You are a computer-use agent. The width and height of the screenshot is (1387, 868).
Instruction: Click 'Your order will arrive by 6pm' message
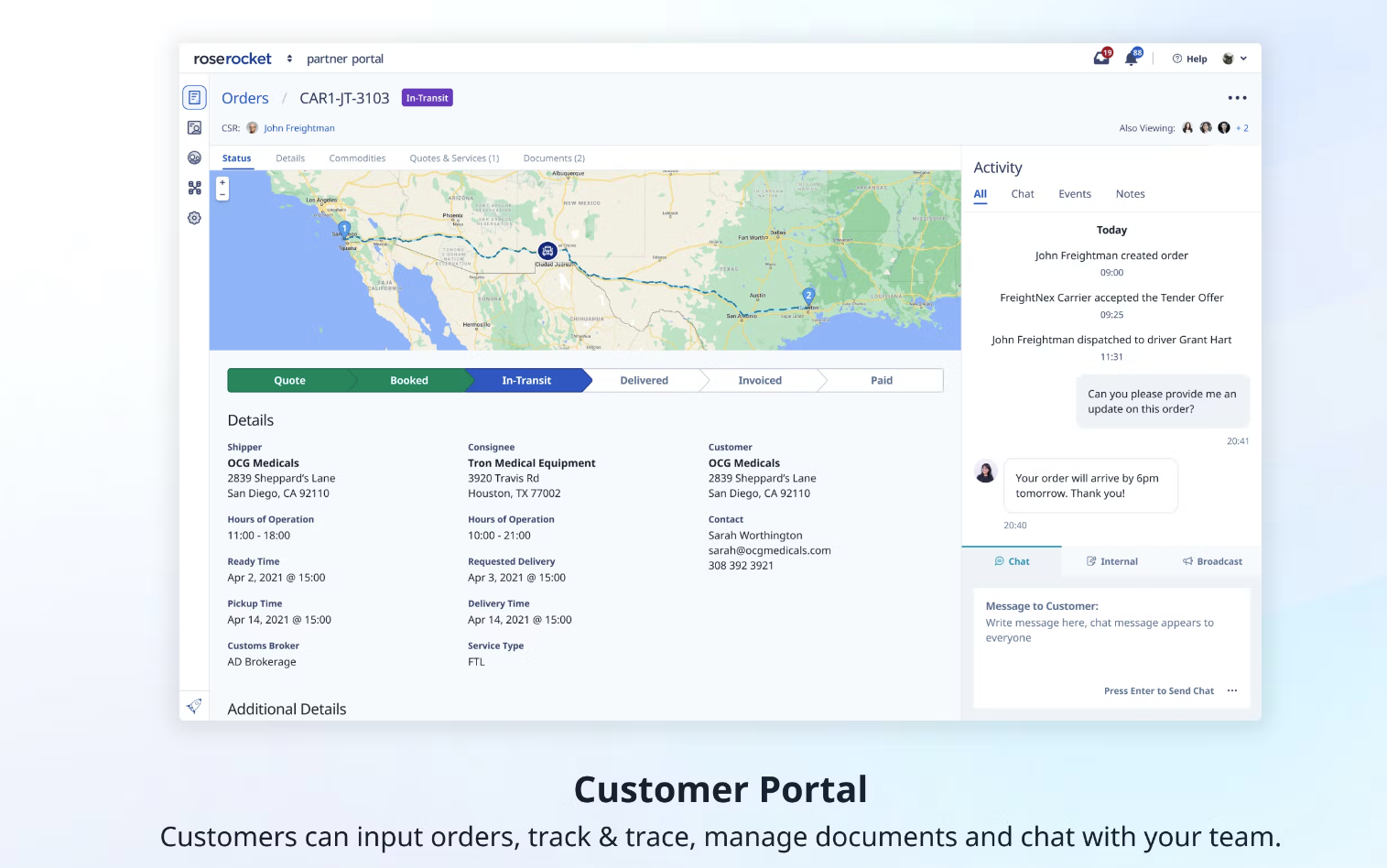click(1090, 485)
